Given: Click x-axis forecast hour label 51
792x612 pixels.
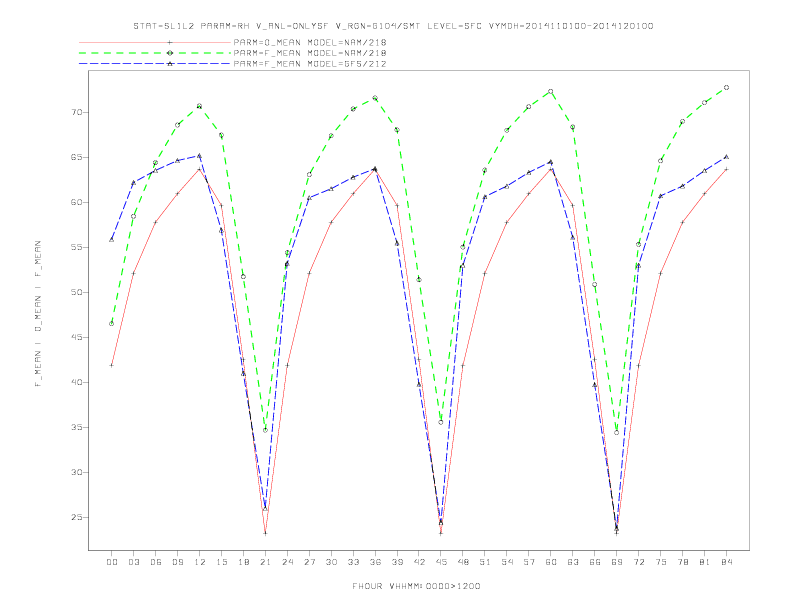Looking at the screenshot, I should pyautogui.click(x=485, y=562).
